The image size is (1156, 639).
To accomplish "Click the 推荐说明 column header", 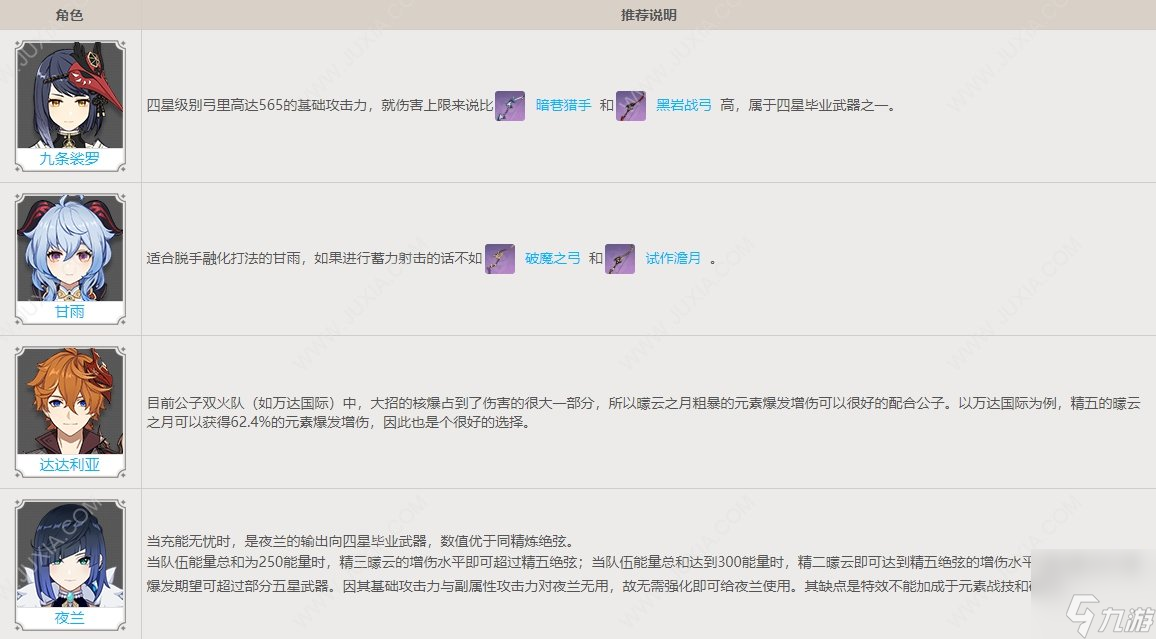I will (649, 15).
